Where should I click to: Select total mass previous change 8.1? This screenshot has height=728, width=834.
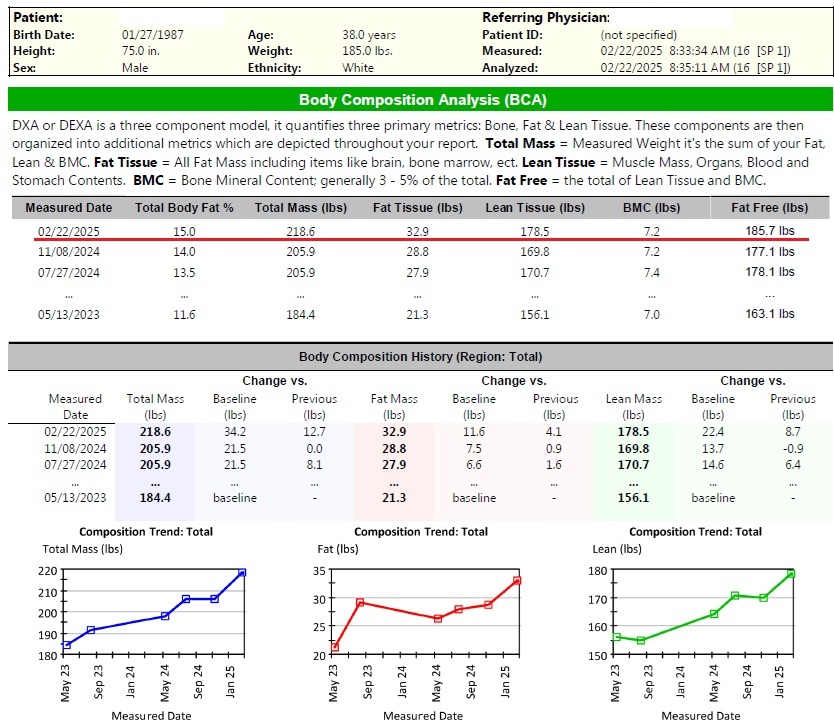[x=314, y=464]
